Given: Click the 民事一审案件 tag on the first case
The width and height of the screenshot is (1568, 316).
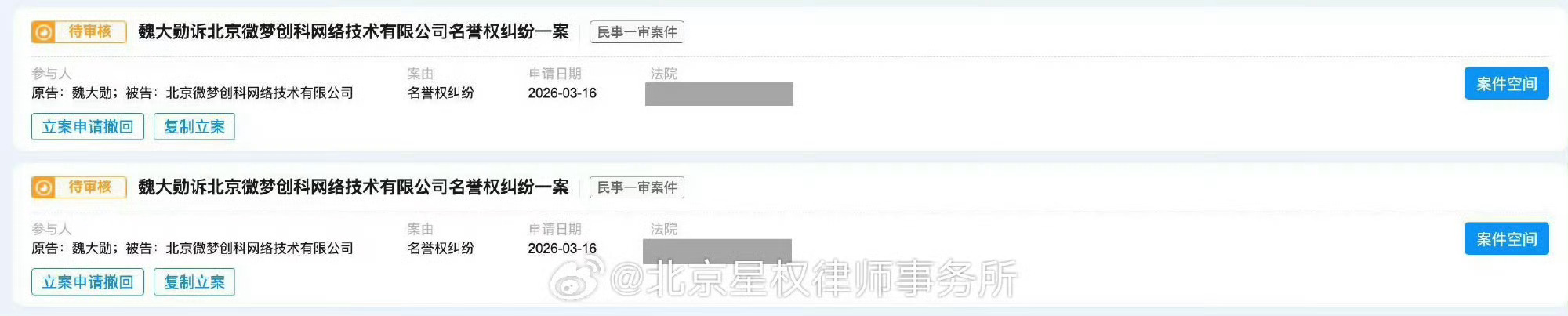Looking at the screenshot, I should pos(637,32).
